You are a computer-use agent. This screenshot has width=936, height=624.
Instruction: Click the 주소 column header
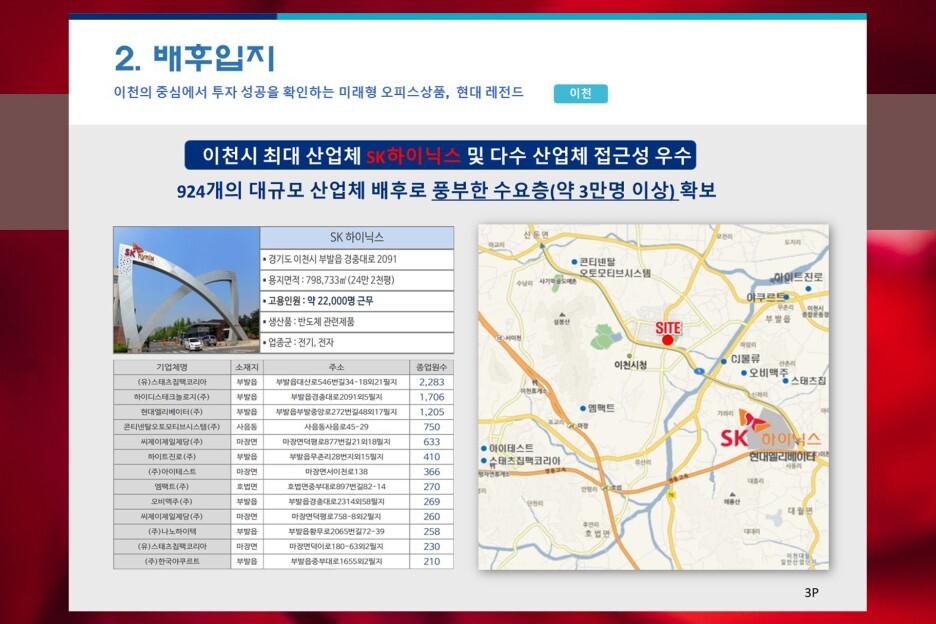(x=336, y=367)
